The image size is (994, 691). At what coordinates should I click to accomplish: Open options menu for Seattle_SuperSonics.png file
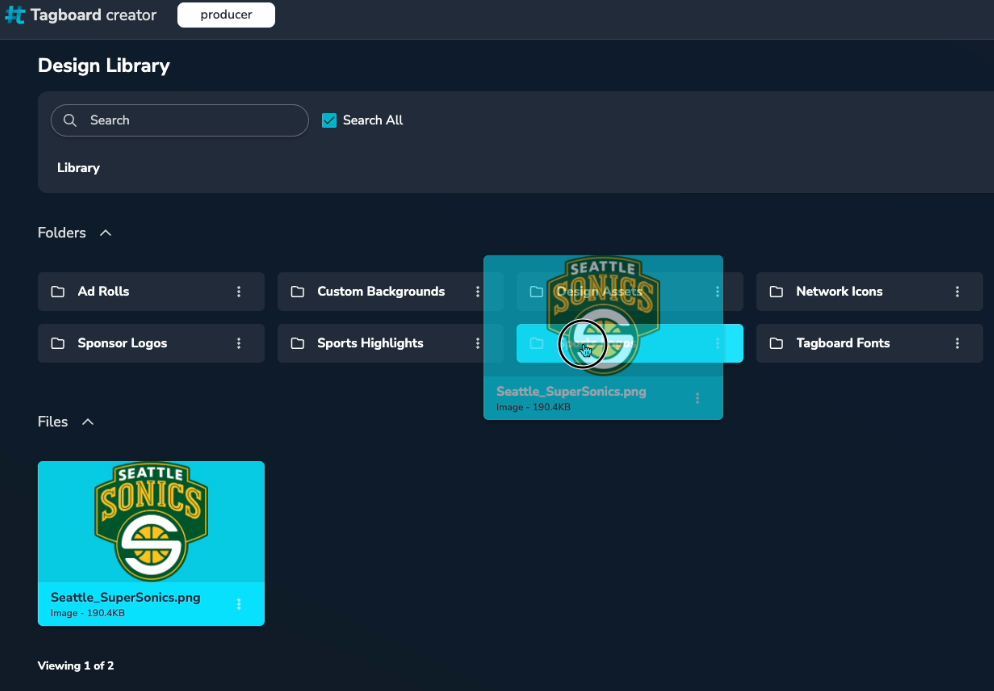pyautogui.click(x=239, y=604)
